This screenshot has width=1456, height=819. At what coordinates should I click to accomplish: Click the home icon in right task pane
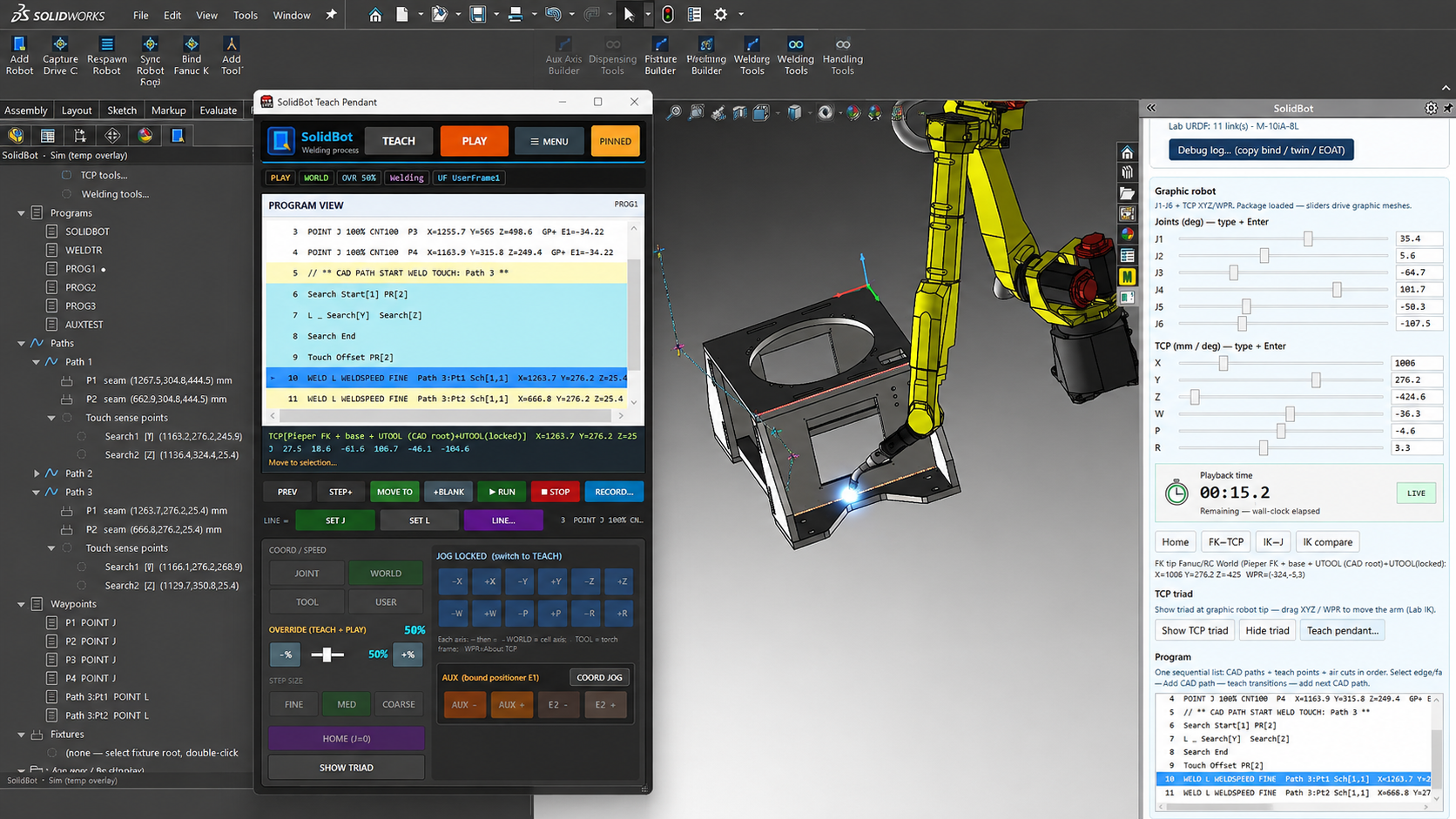coord(1127,152)
